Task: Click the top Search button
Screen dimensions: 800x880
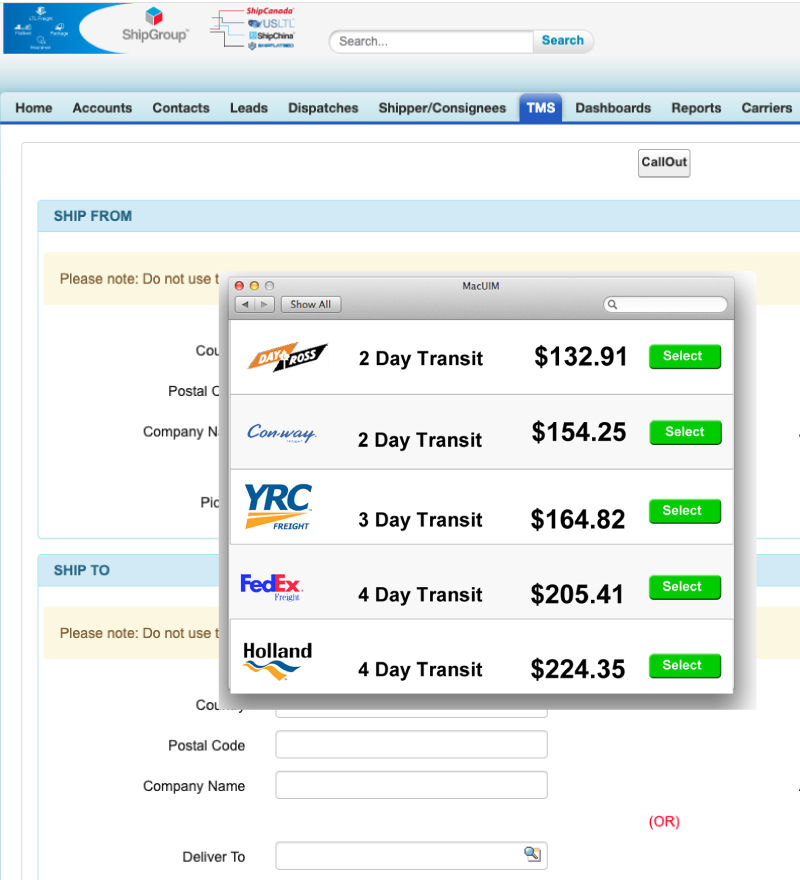Action: tap(563, 40)
